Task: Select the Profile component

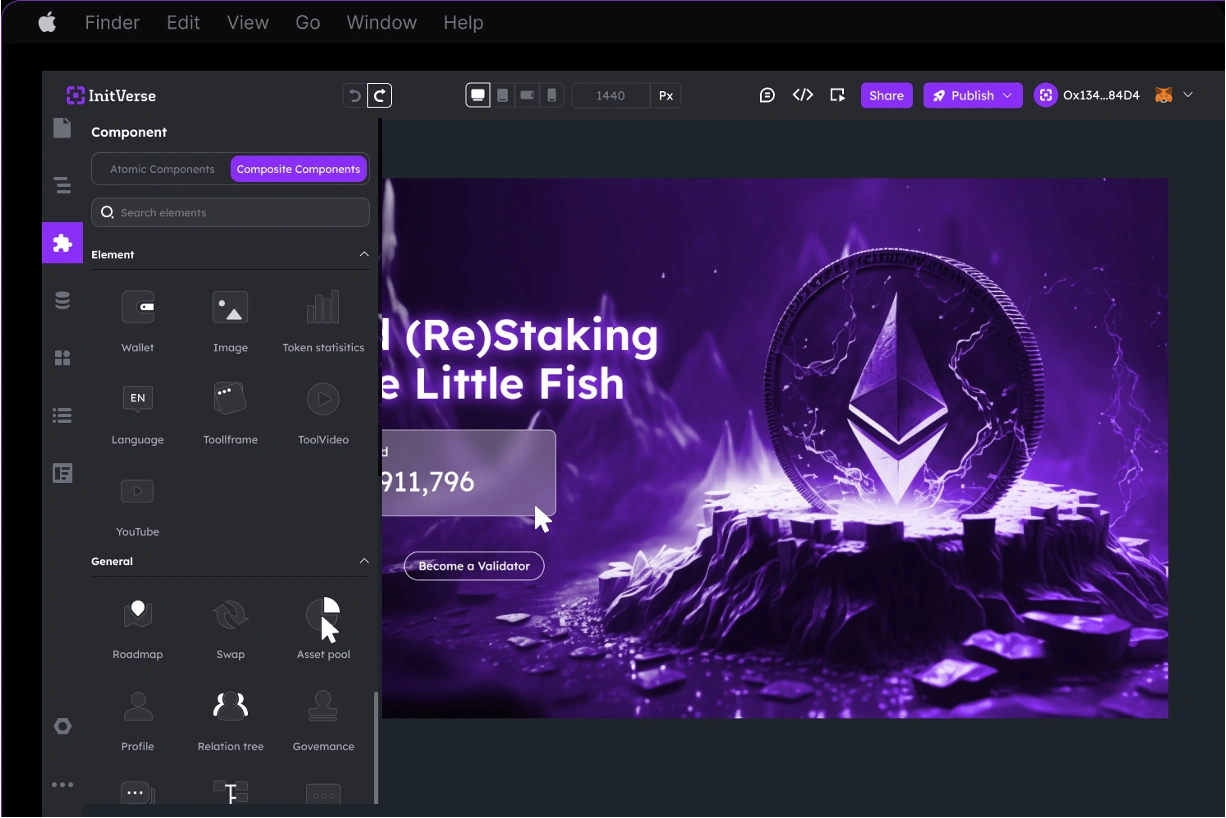Action: (x=138, y=719)
